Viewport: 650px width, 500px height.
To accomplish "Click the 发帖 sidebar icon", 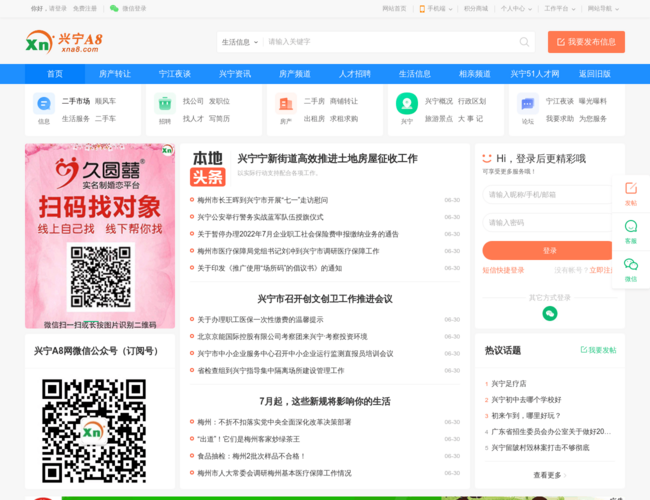I will tap(631, 194).
